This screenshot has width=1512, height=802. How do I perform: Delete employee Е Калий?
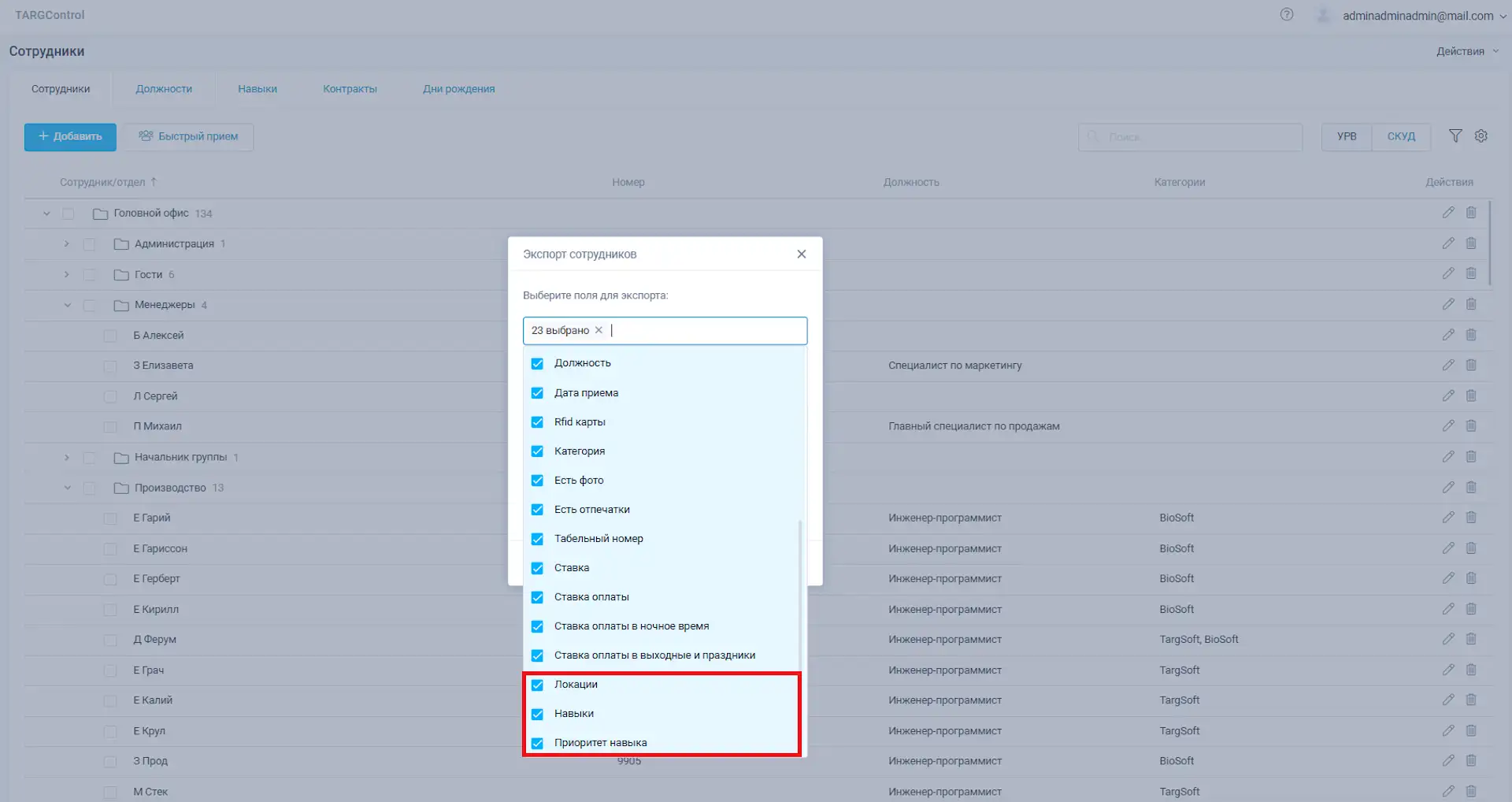tap(1471, 700)
